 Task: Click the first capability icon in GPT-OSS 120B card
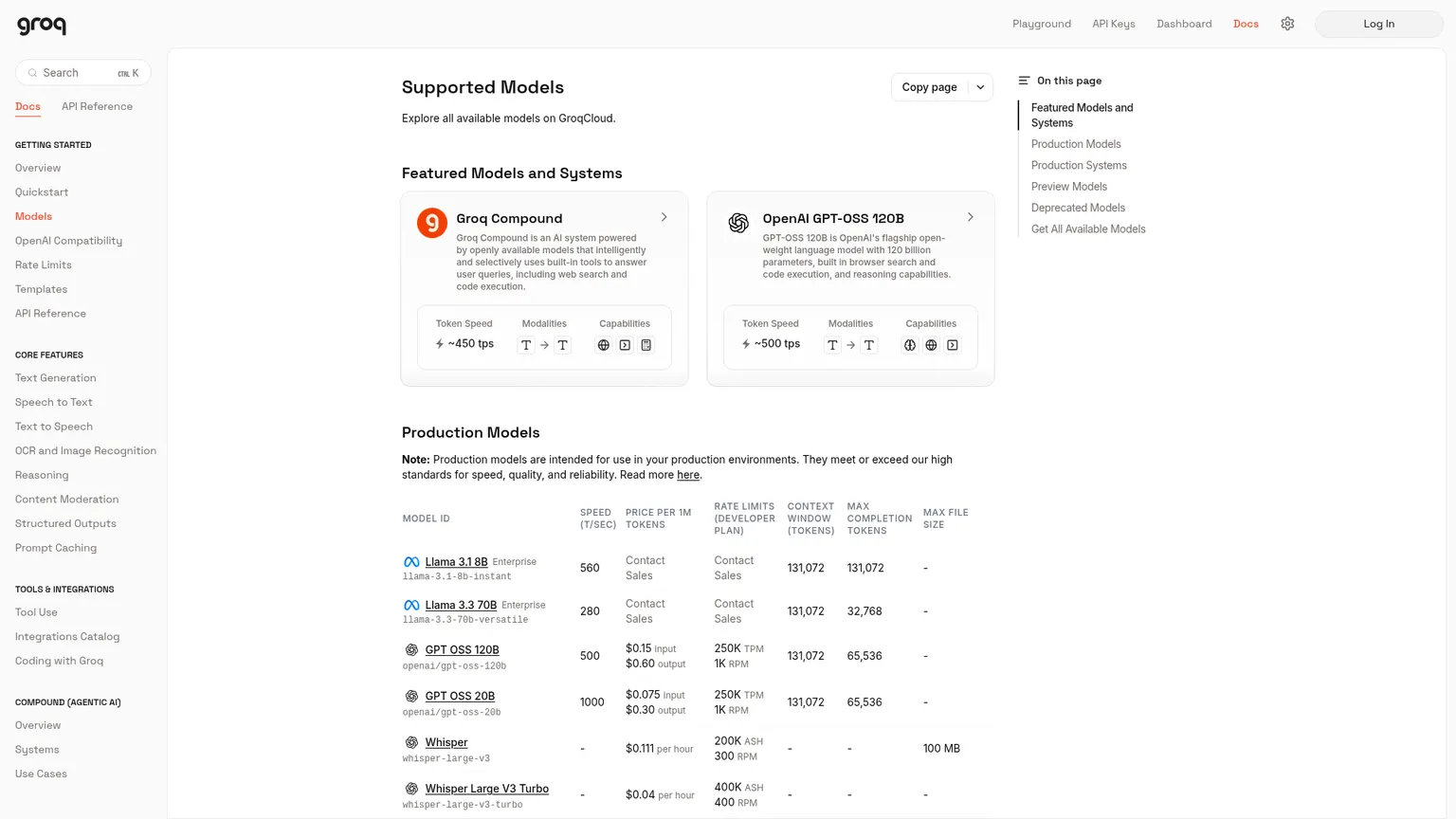pyautogui.click(x=910, y=345)
